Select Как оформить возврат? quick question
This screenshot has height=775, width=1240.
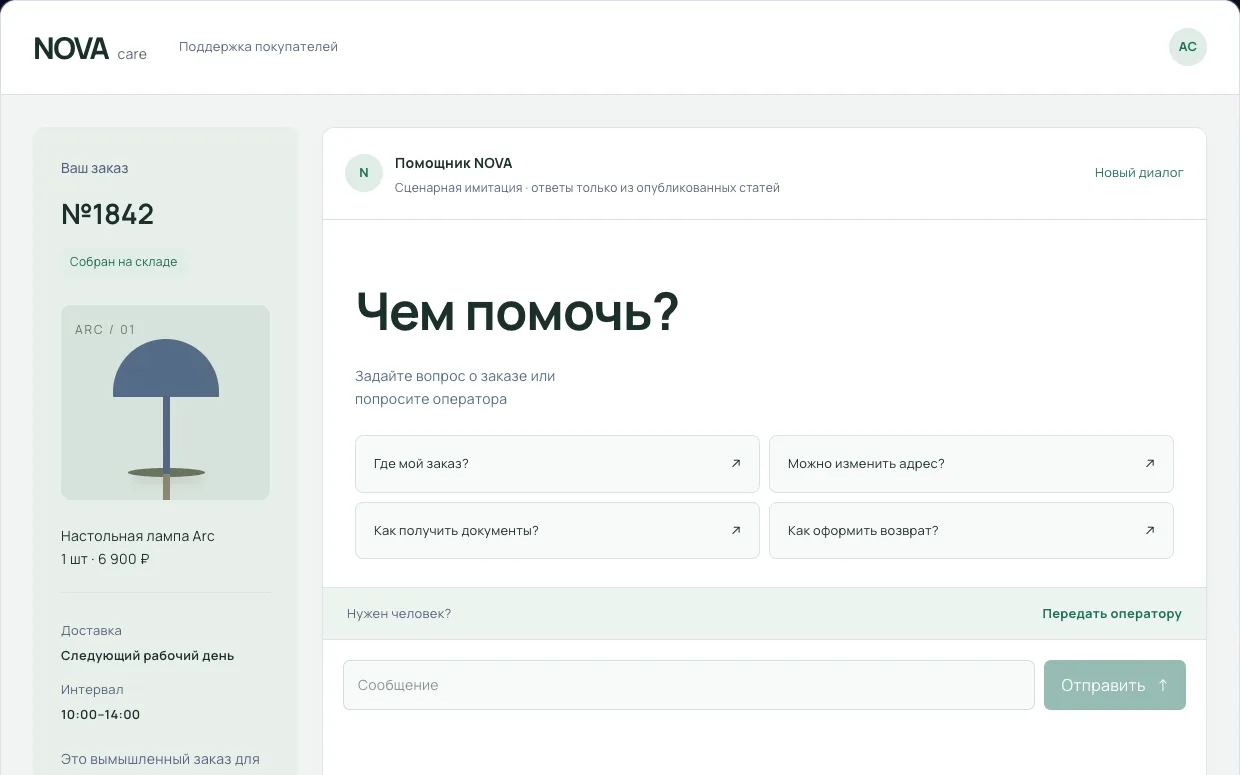pyautogui.click(x=971, y=531)
